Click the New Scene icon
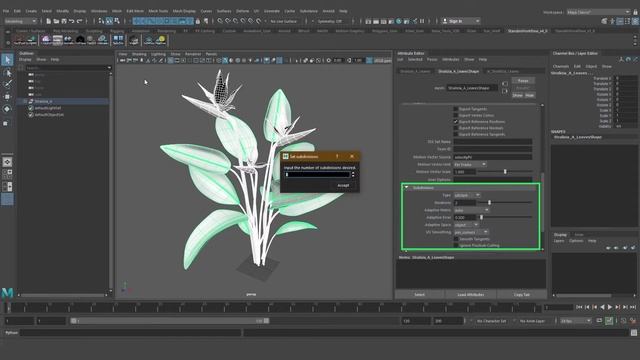Screen dimensions: 640x360 (x=49, y=21)
